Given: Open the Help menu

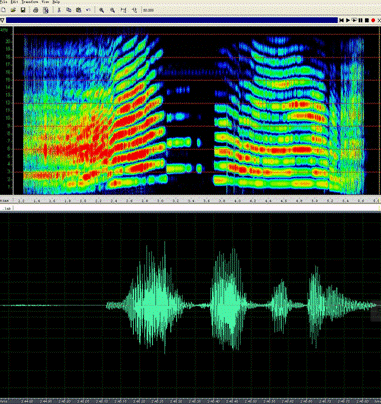Looking at the screenshot, I should tap(56, 2).
